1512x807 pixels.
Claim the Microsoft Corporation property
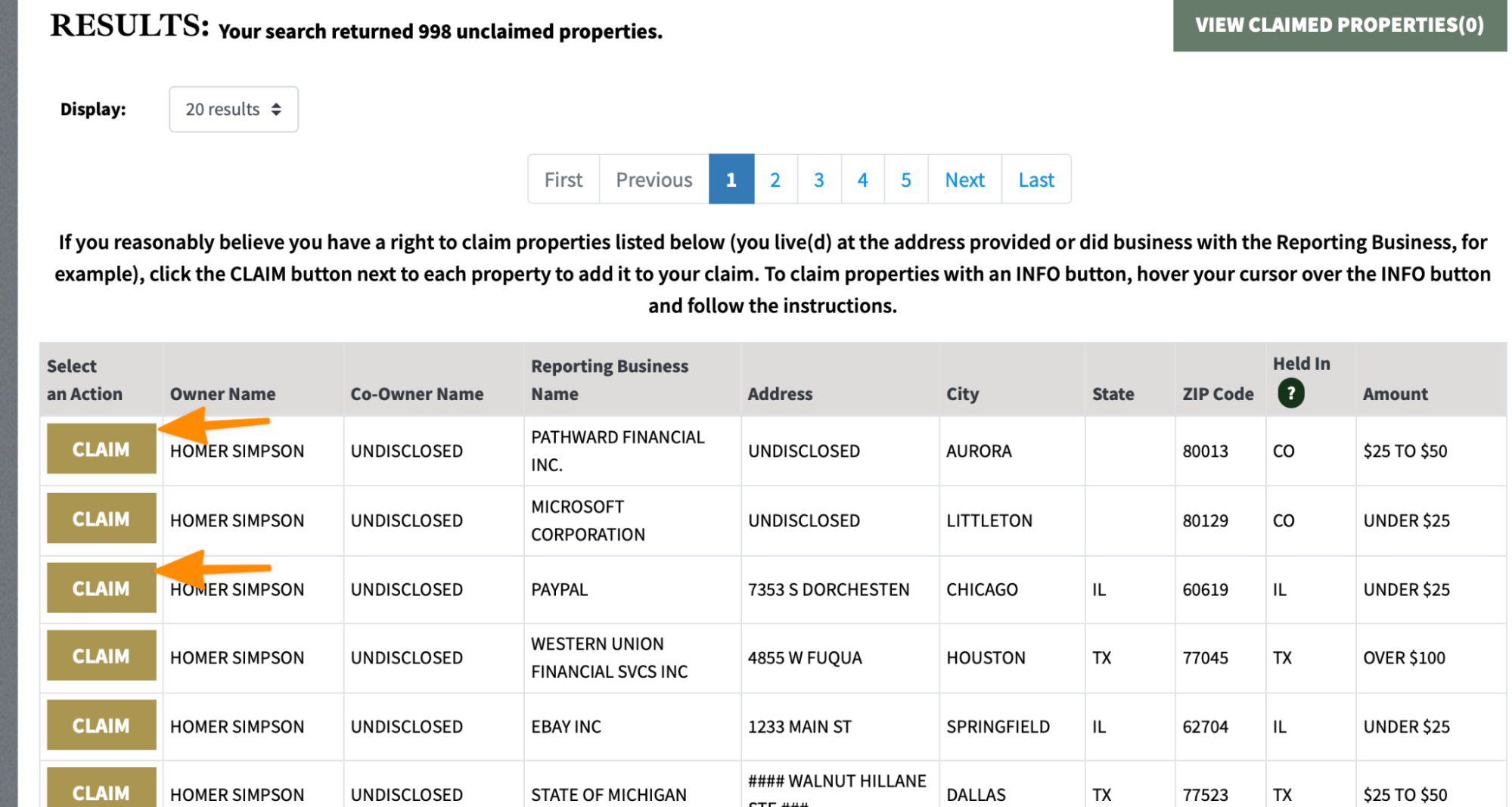pyautogui.click(x=101, y=519)
